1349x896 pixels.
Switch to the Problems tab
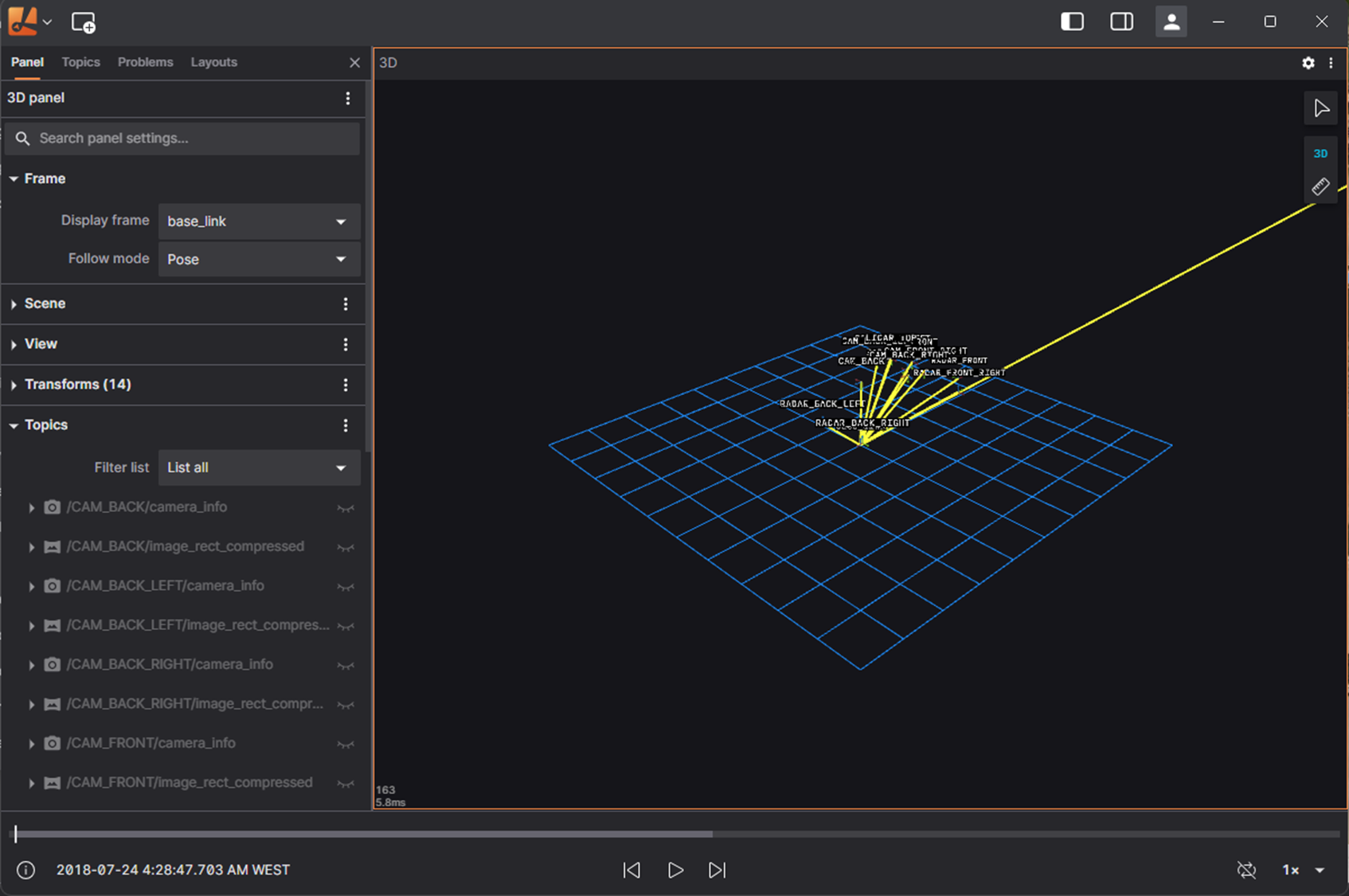(145, 62)
